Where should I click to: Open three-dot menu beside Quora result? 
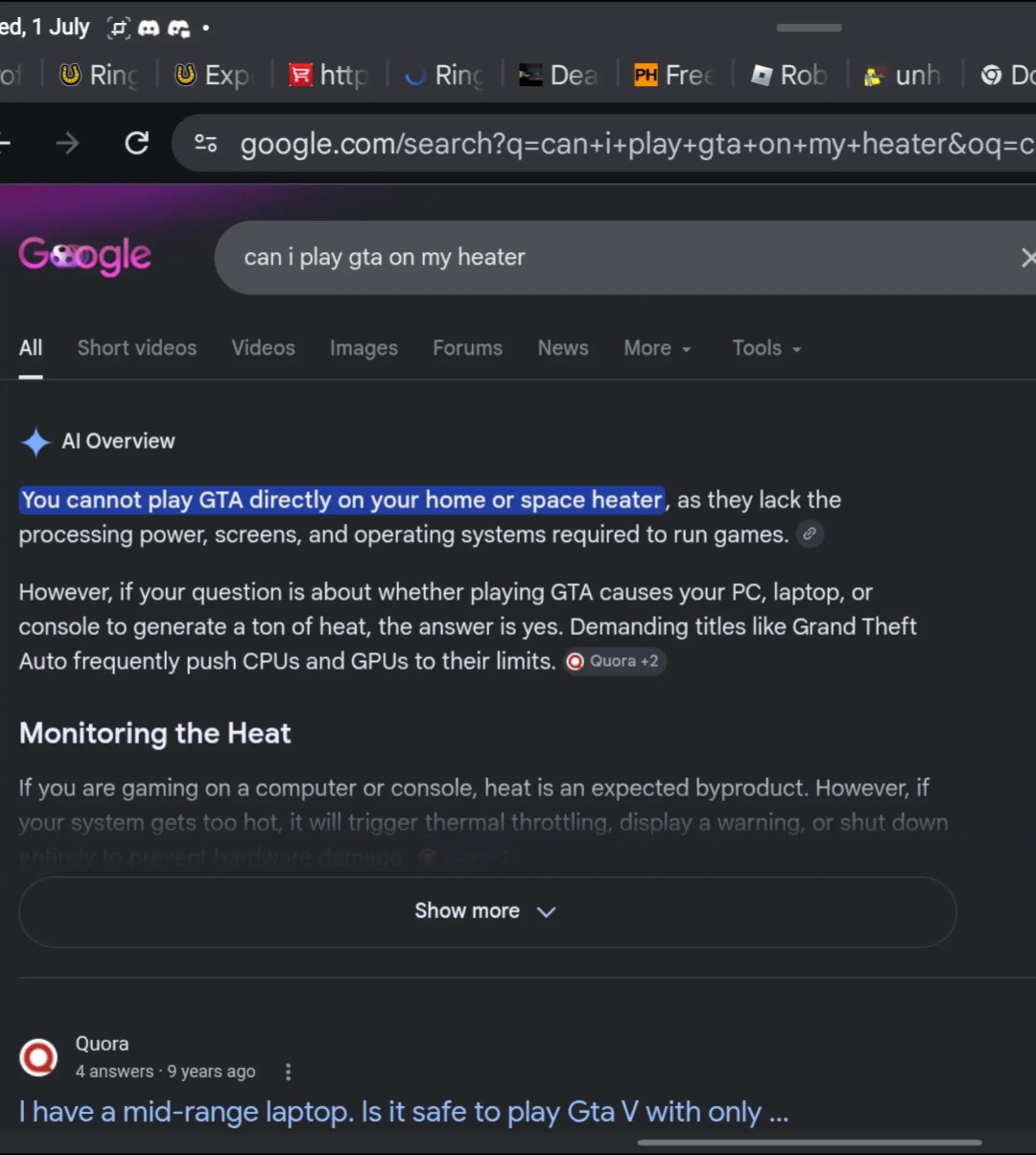click(x=288, y=1072)
